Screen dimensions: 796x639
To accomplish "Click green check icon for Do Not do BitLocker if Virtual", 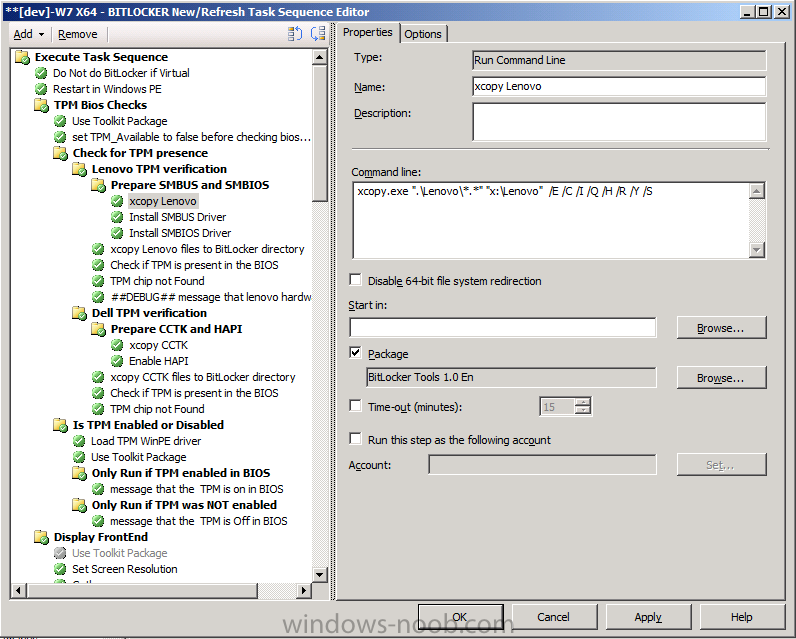I will [41, 73].
